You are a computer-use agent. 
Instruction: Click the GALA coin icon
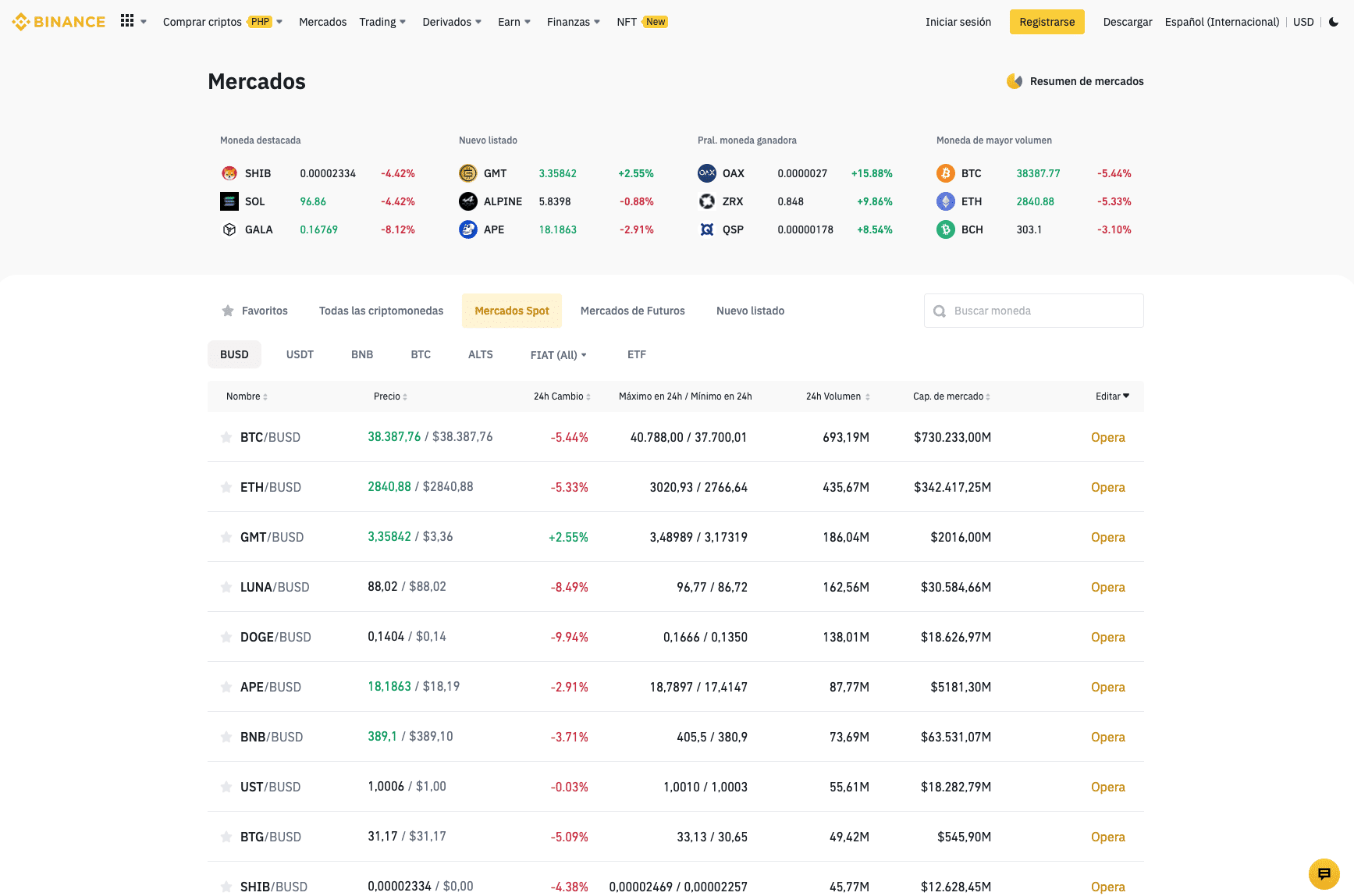click(229, 229)
